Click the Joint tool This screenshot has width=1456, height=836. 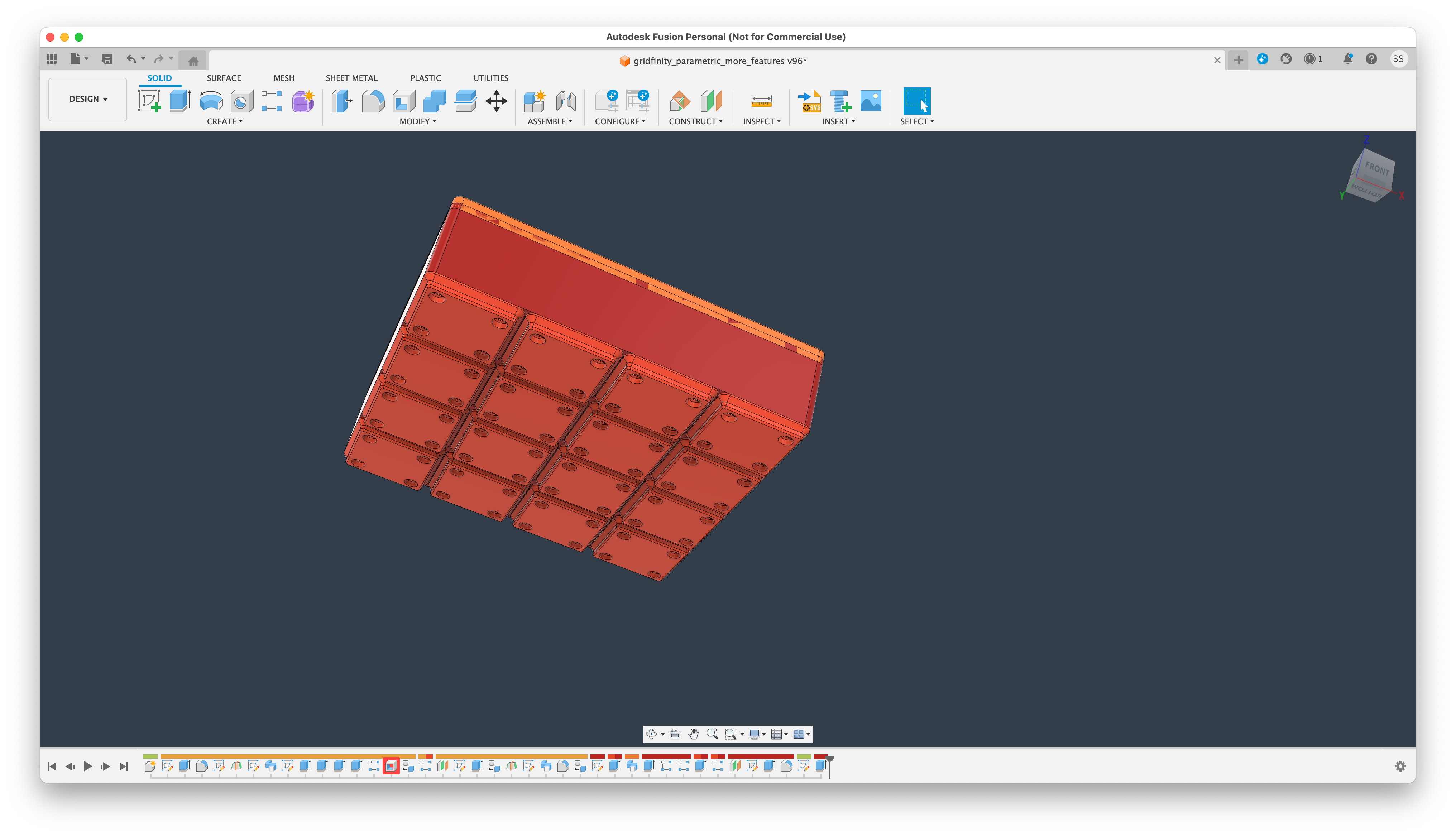coord(565,101)
